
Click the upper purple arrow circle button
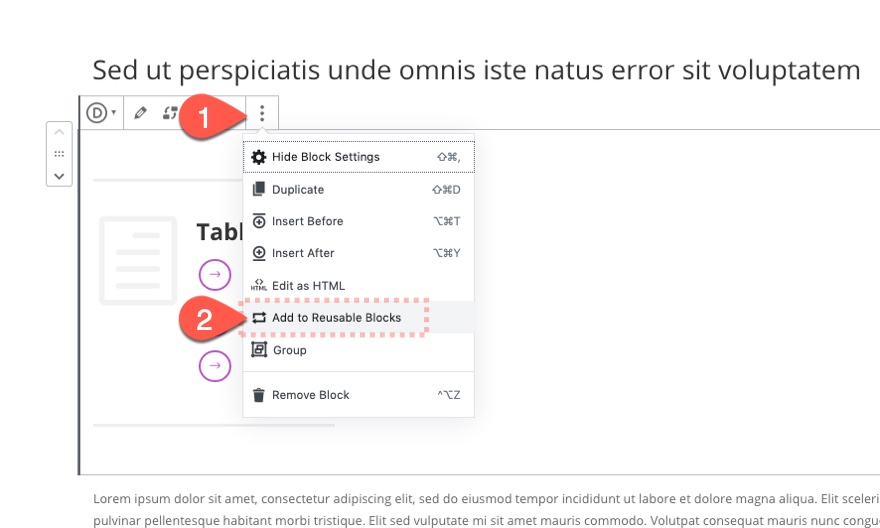point(215,274)
